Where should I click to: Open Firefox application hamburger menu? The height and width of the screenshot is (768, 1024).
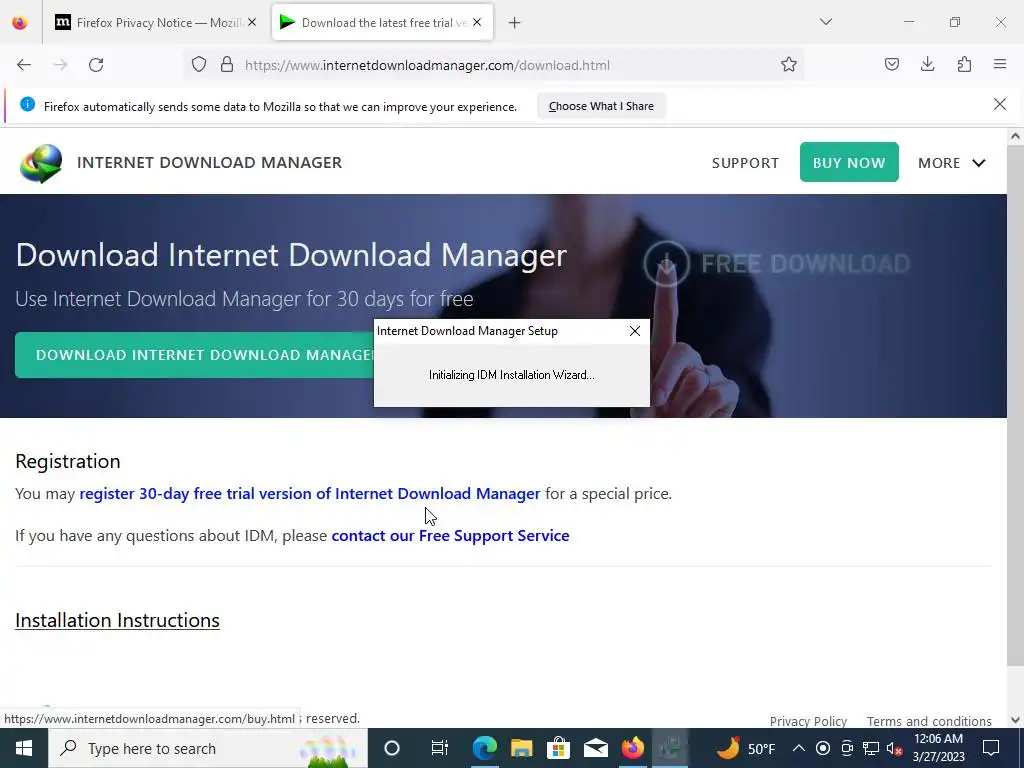(x=1000, y=64)
